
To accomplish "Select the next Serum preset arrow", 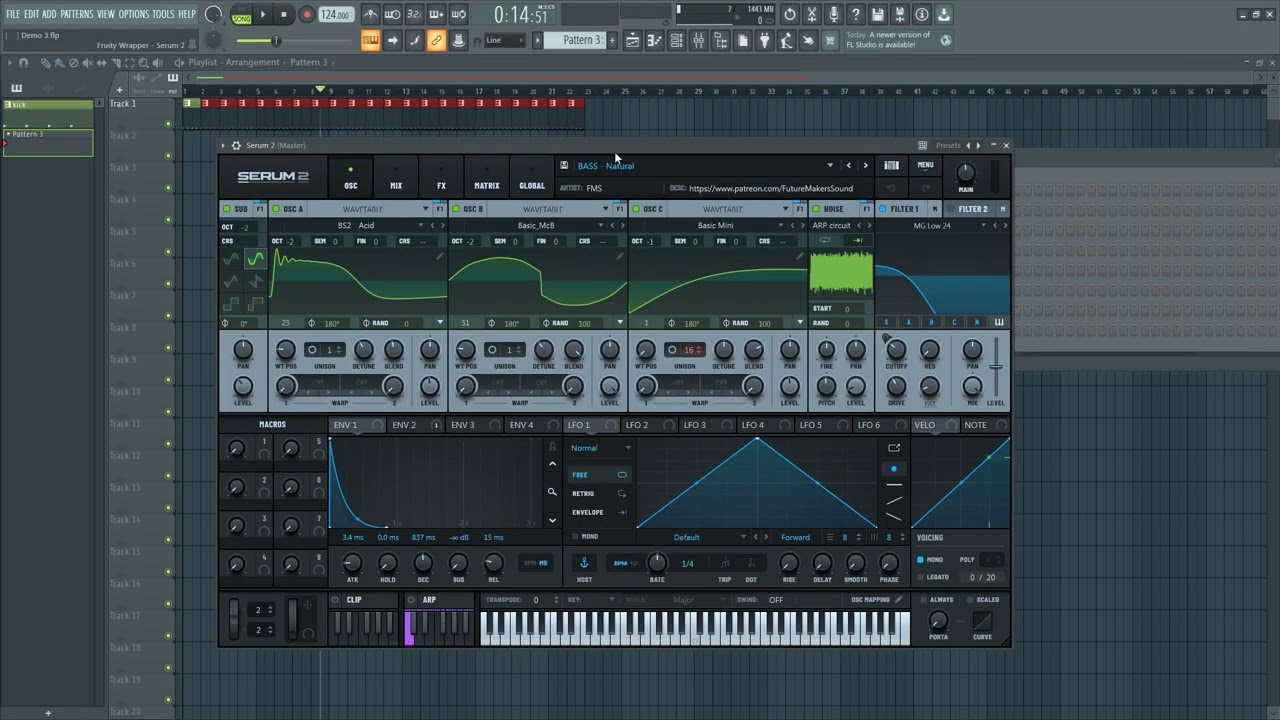I will pos(865,166).
